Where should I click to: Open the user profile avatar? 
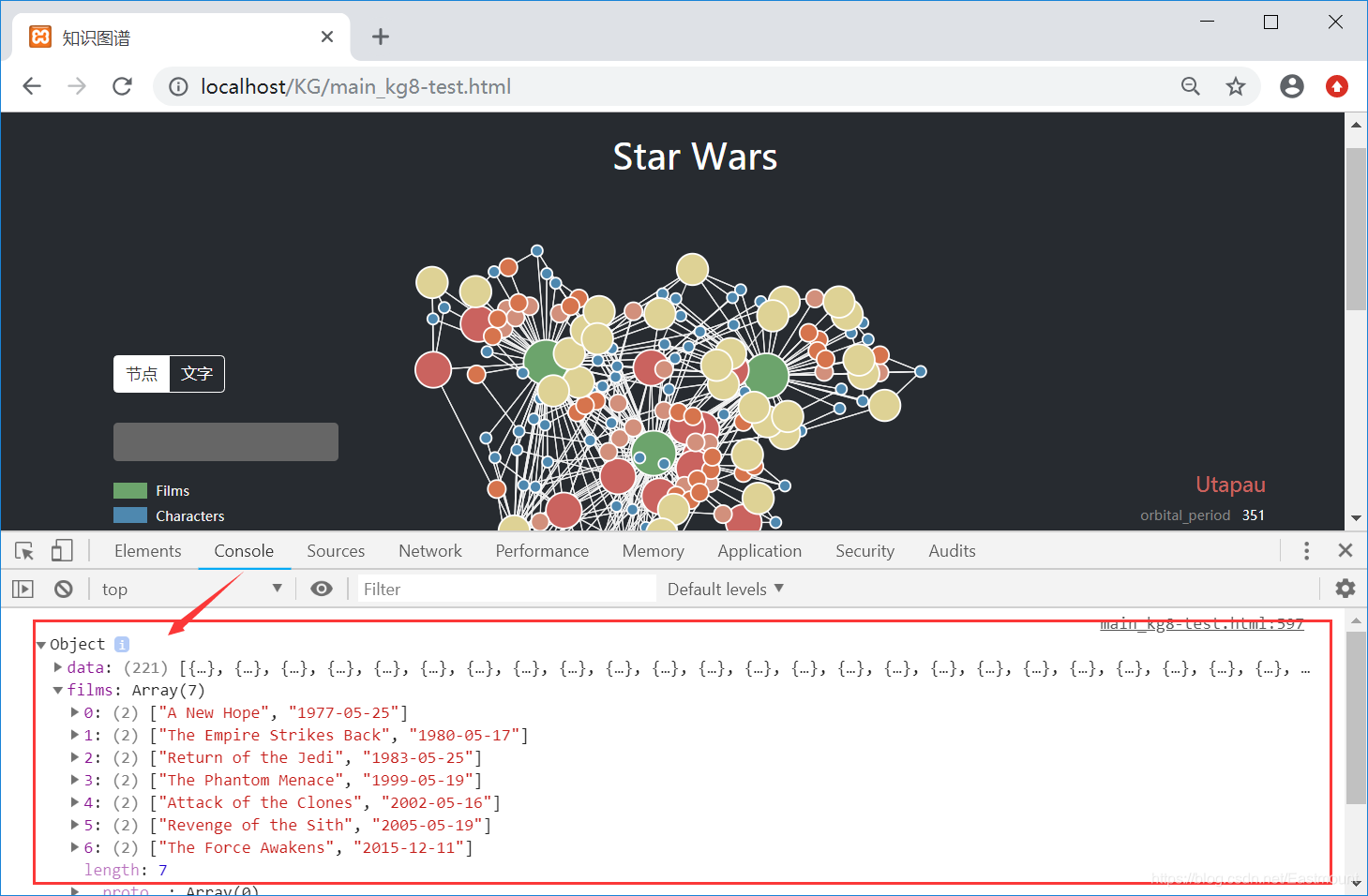tap(1292, 86)
